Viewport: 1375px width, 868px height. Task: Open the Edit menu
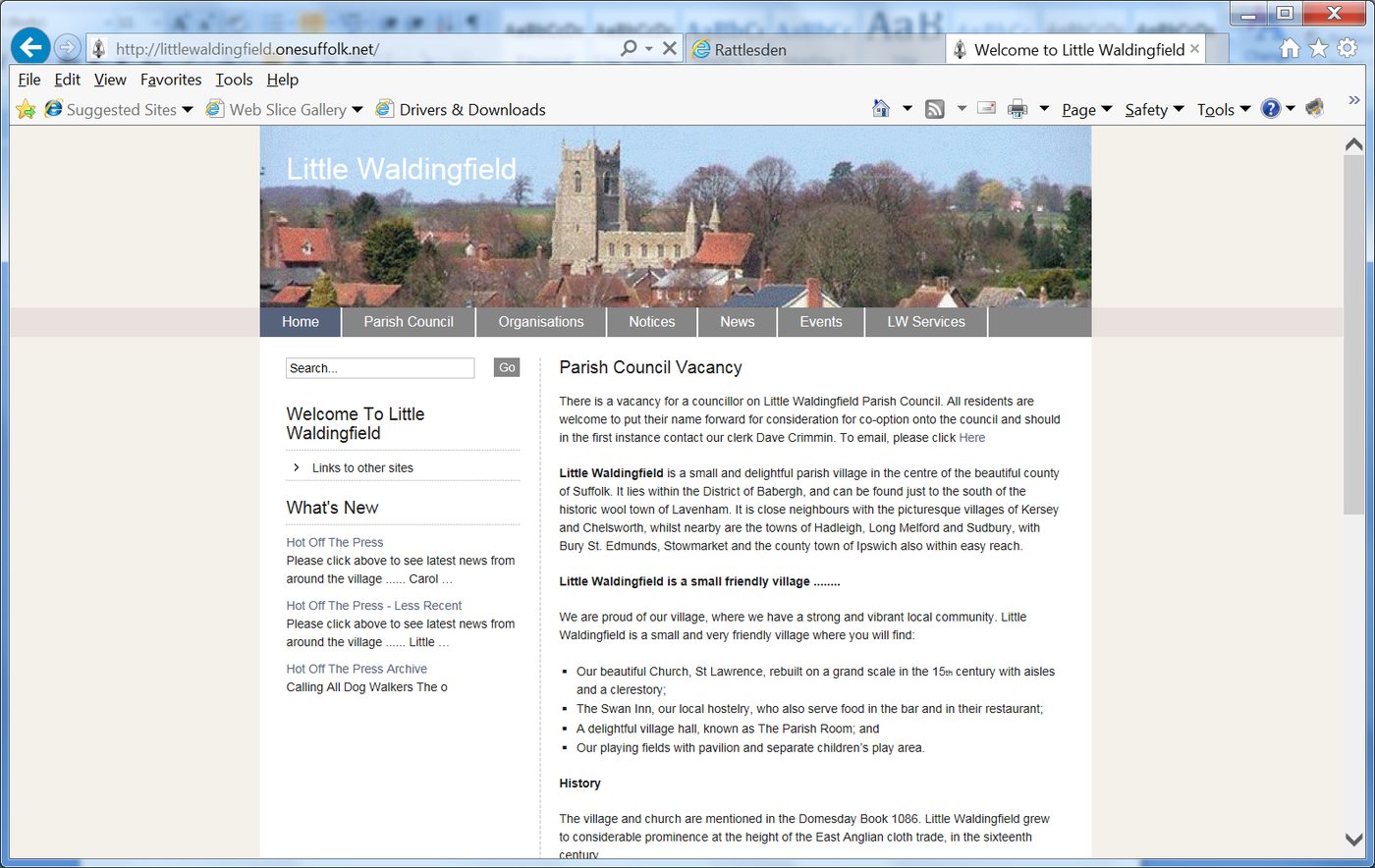click(x=67, y=80)
